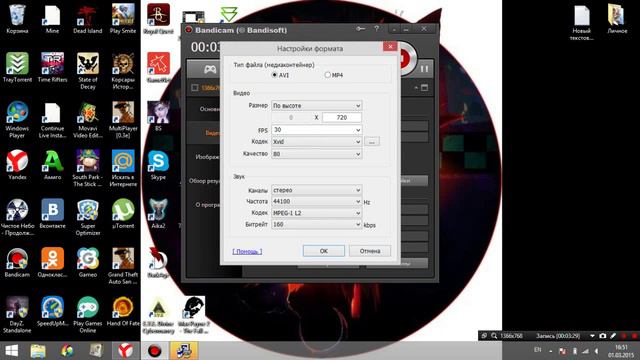Click Bandicam key registration icon

point(360,29)
